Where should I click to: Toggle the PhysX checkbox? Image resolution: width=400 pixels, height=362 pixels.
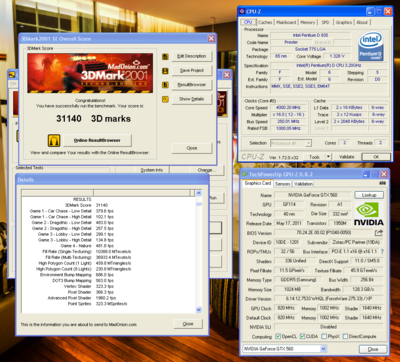coord(324,336)
